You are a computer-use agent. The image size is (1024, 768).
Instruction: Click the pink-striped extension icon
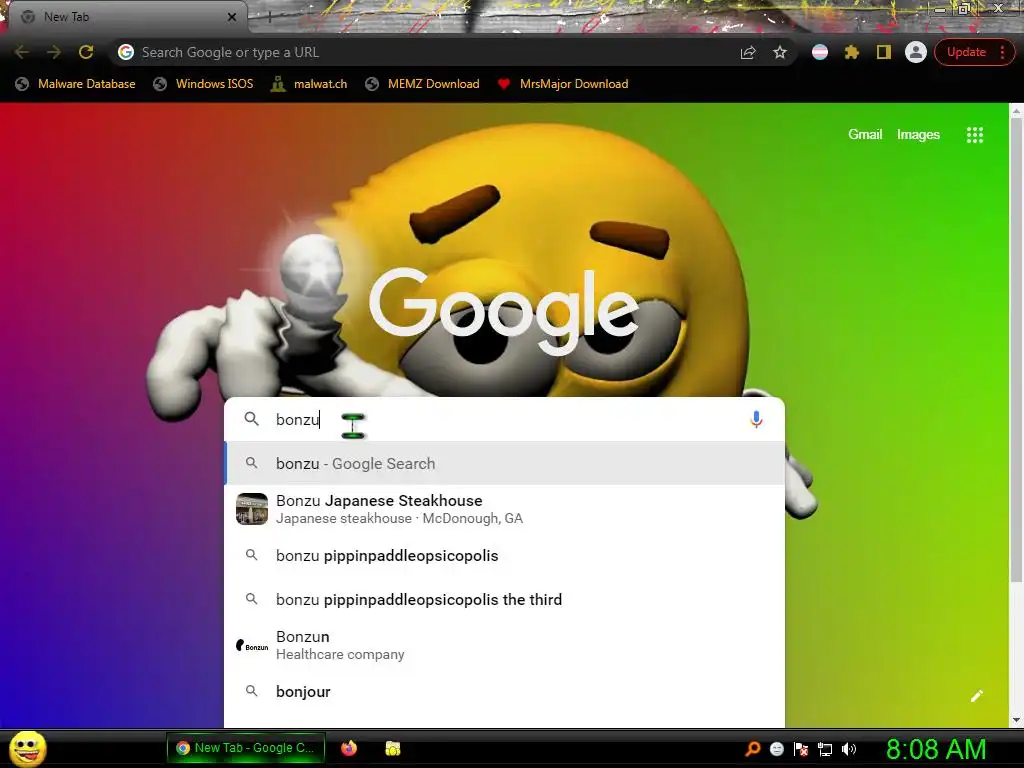coord(820,52)
